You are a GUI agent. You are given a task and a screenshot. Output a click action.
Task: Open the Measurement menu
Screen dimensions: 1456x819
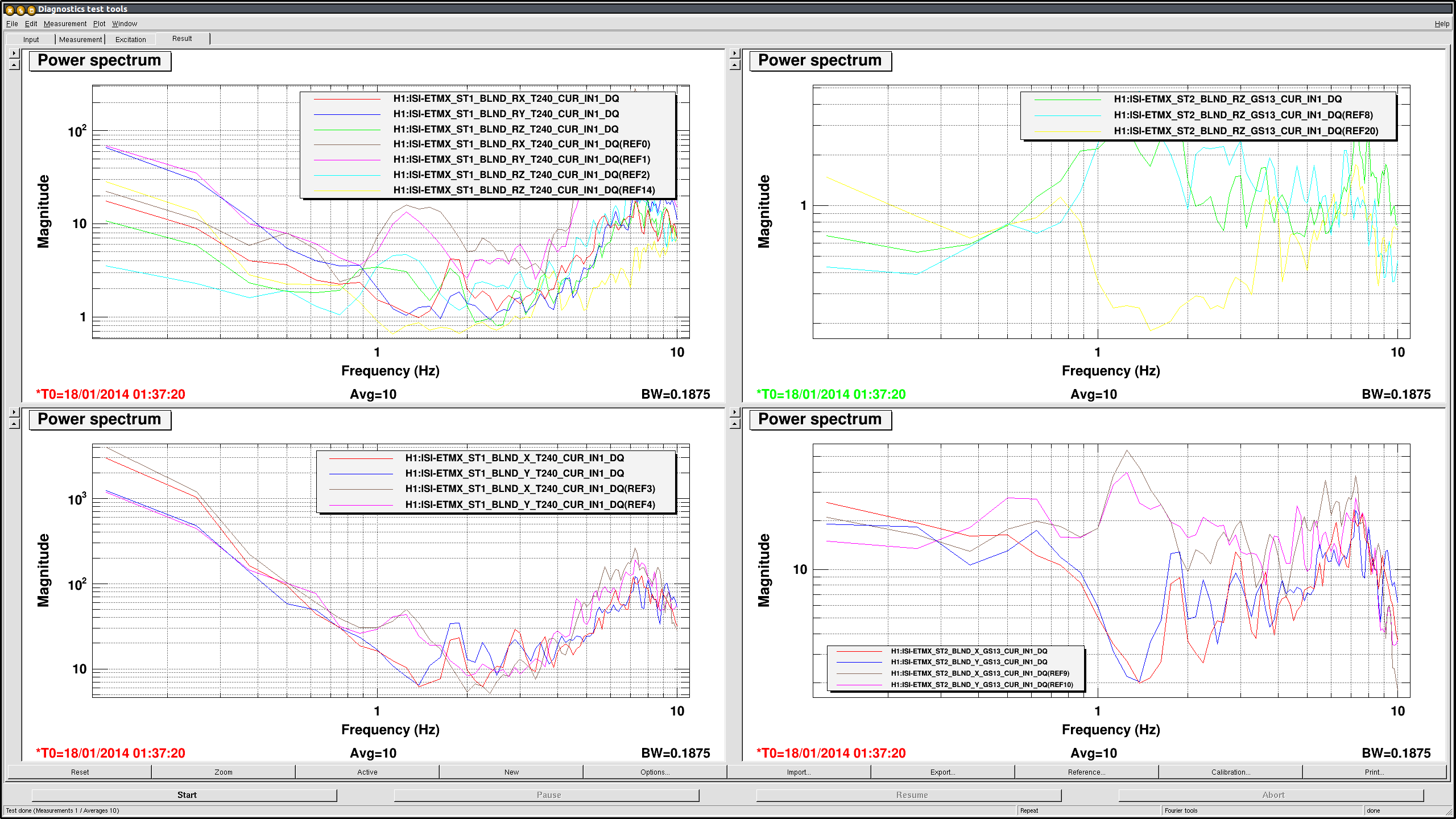pyautogui.click(x=65, y=24)
